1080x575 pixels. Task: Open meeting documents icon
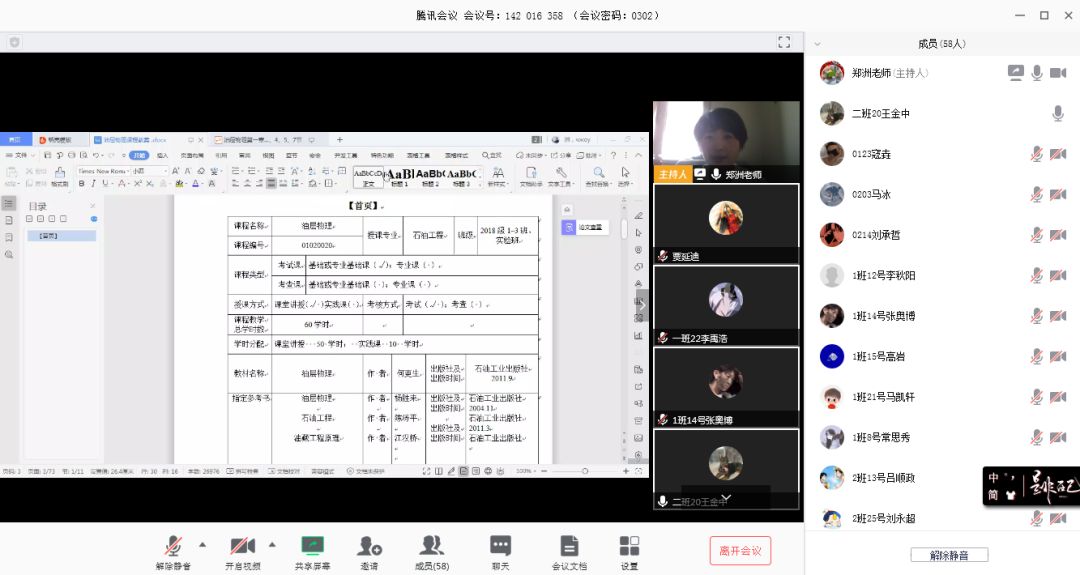pos(569,546)
